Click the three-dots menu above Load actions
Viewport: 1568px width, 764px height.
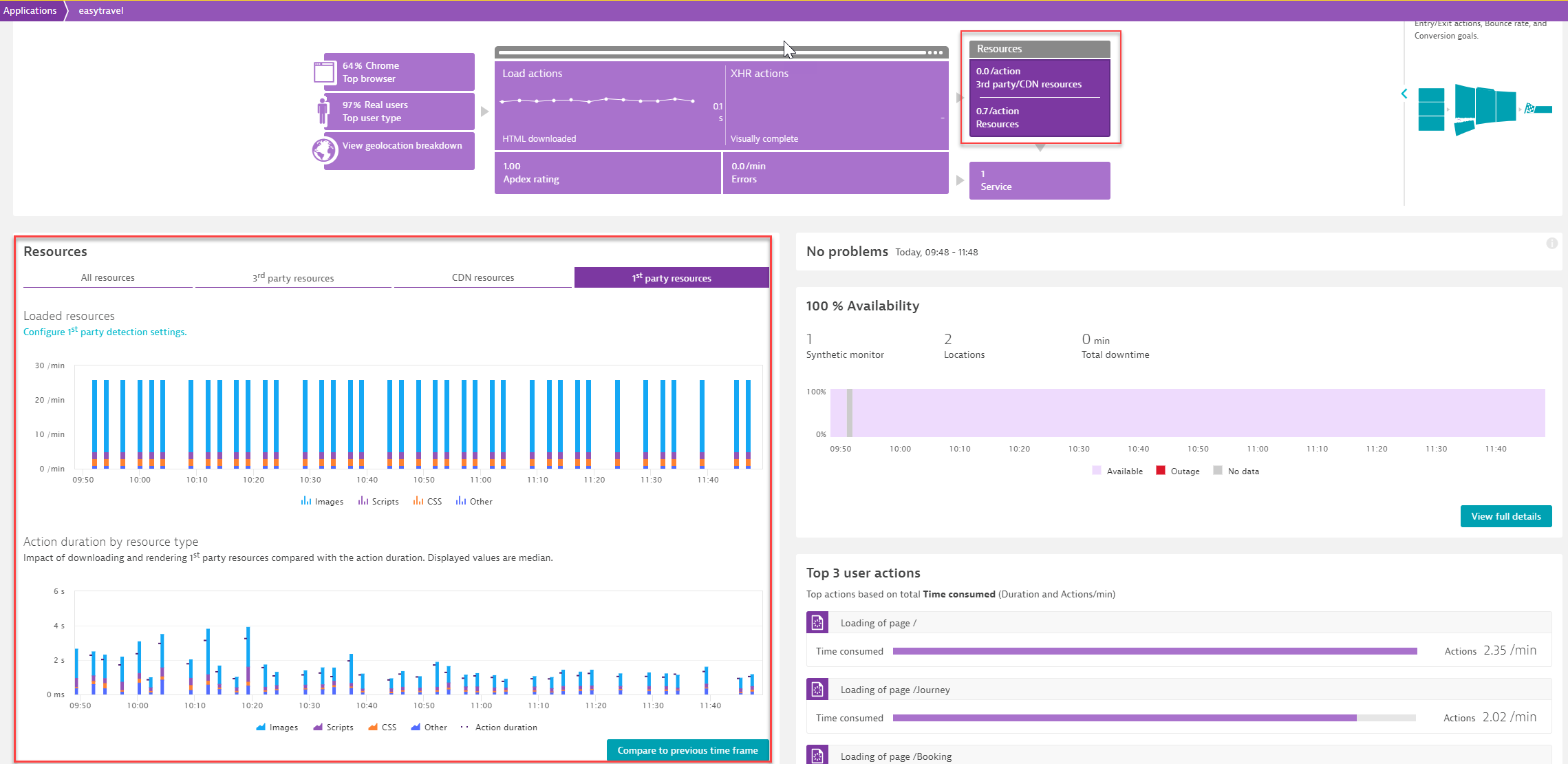pyautogui.click(x=935, y=52)
